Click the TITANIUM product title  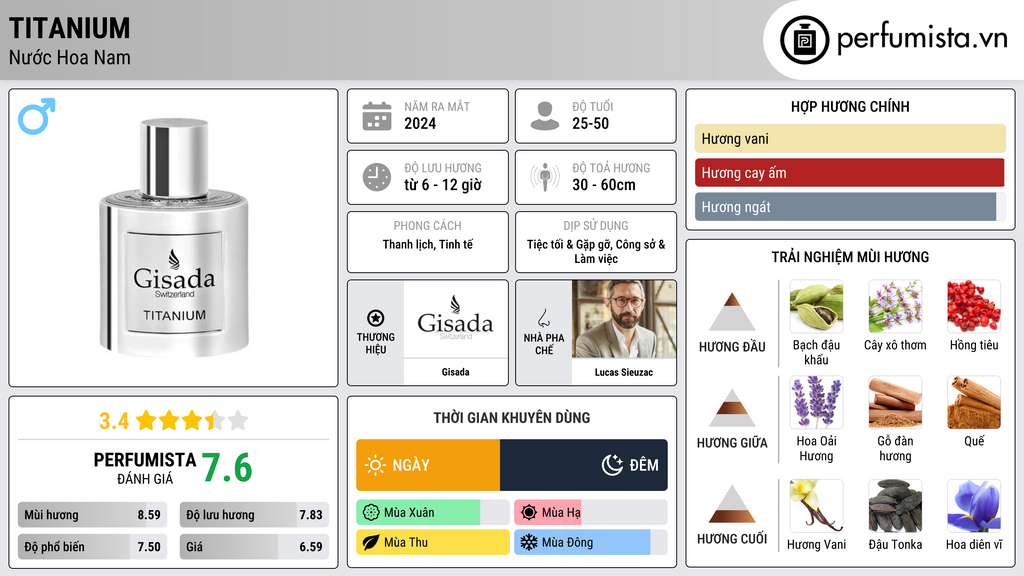[69, 28]
